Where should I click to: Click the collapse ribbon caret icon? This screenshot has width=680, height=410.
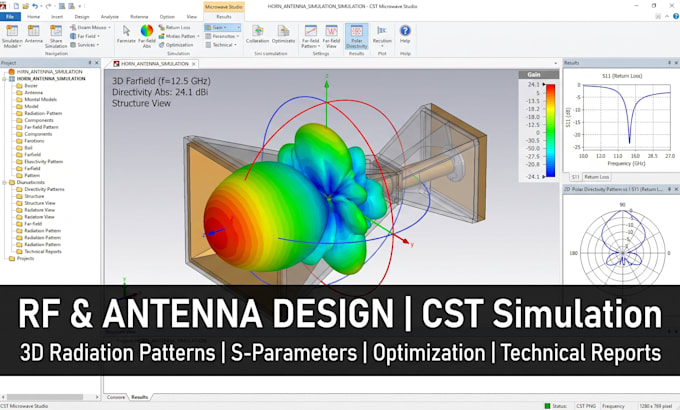pos(667,16)
